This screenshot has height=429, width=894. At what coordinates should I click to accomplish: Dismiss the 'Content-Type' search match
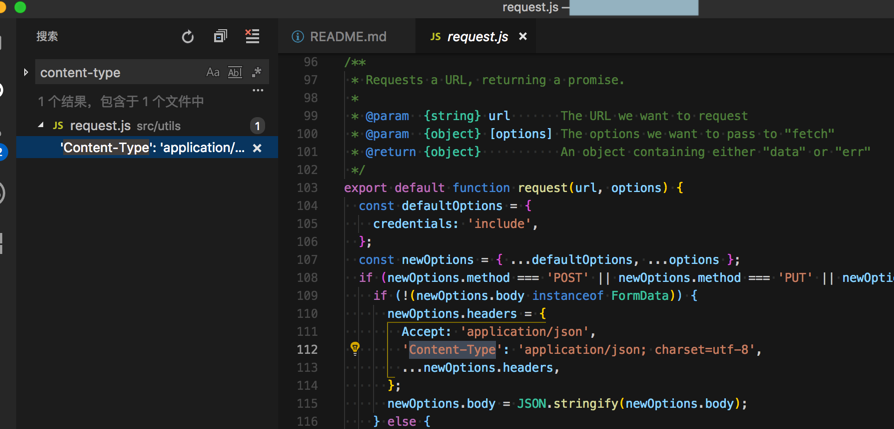click(x=257, y=148)
